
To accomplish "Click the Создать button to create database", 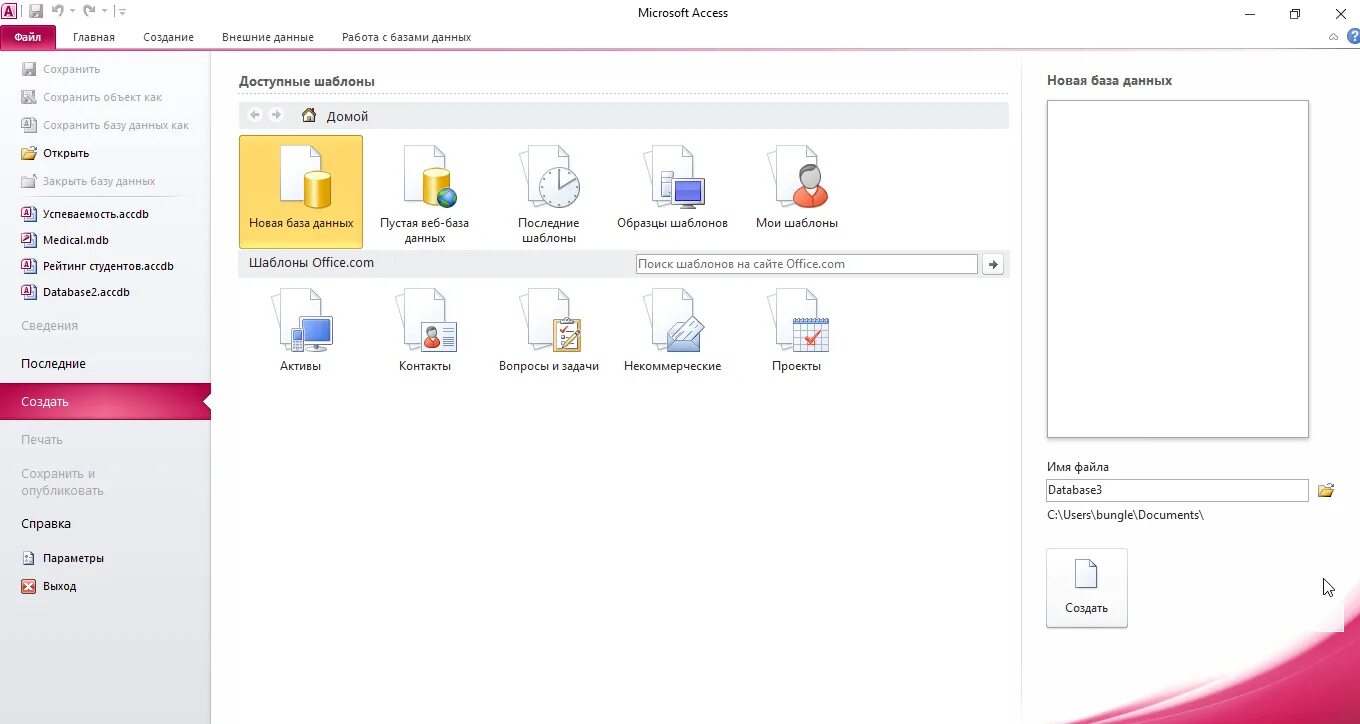I will point(1087,588).
